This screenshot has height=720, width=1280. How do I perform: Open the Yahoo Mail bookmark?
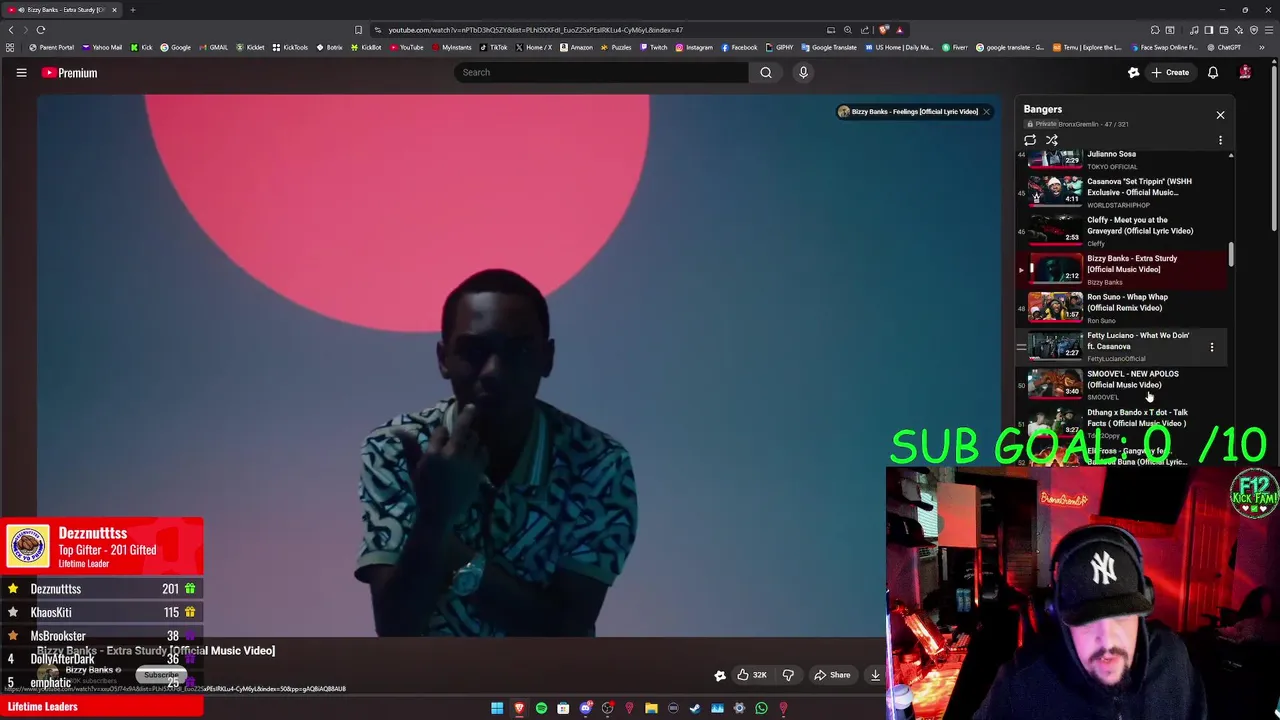click(102, 47)
